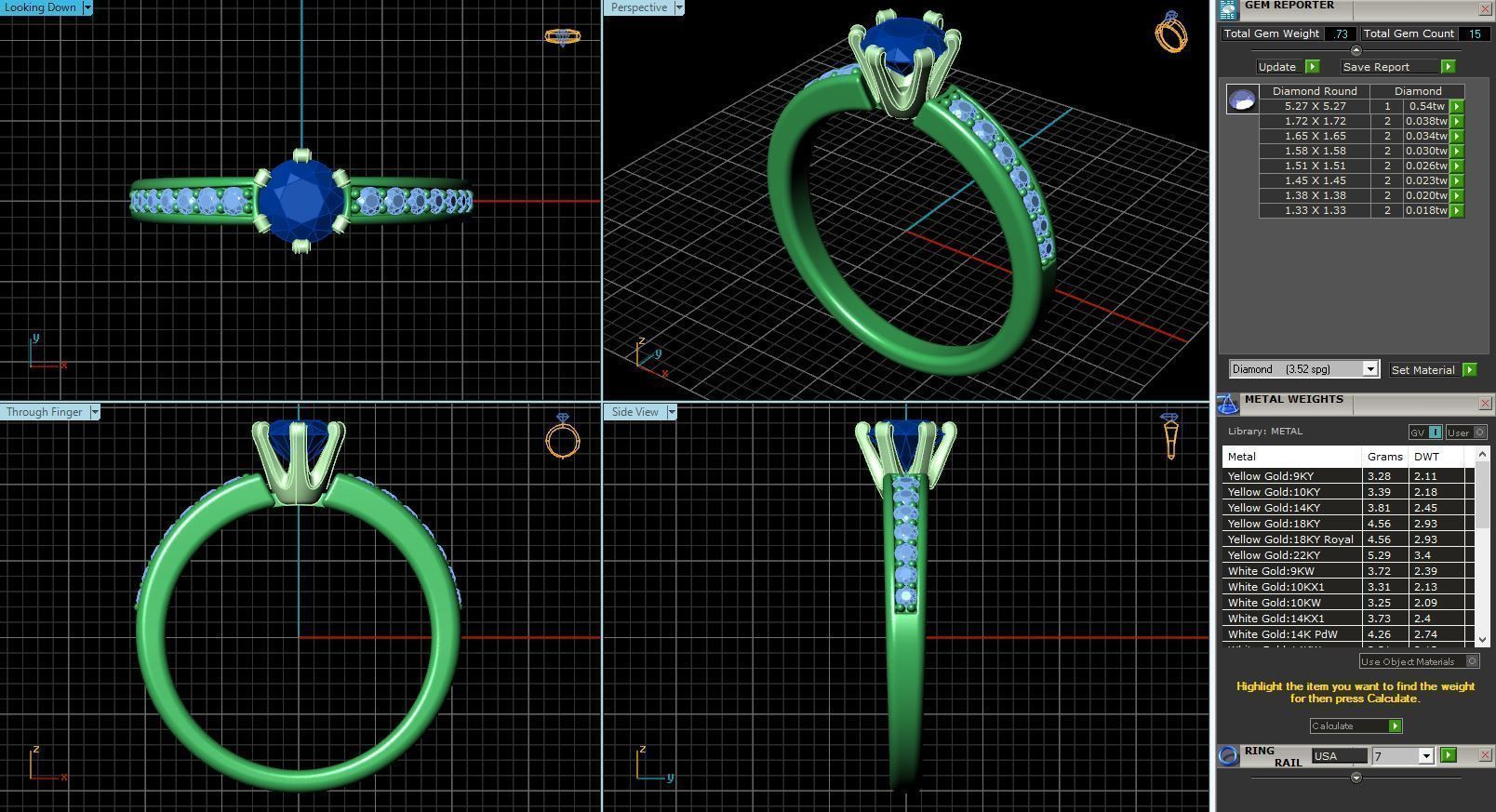The height and width of the screenshot is (812, 1496).
Task: Select the Yellow Gold:14KY row
Action: [x=1348, y=508]
